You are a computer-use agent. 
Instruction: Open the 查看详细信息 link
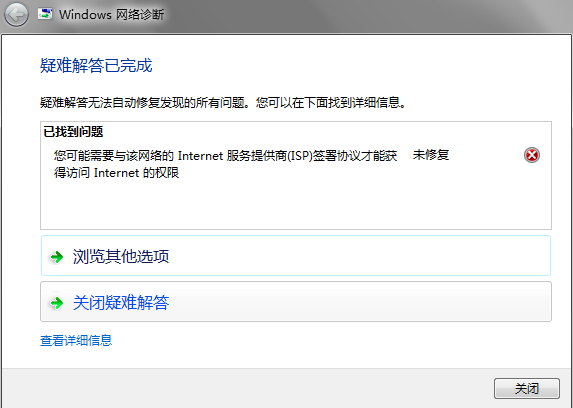(x=76, y=340)
